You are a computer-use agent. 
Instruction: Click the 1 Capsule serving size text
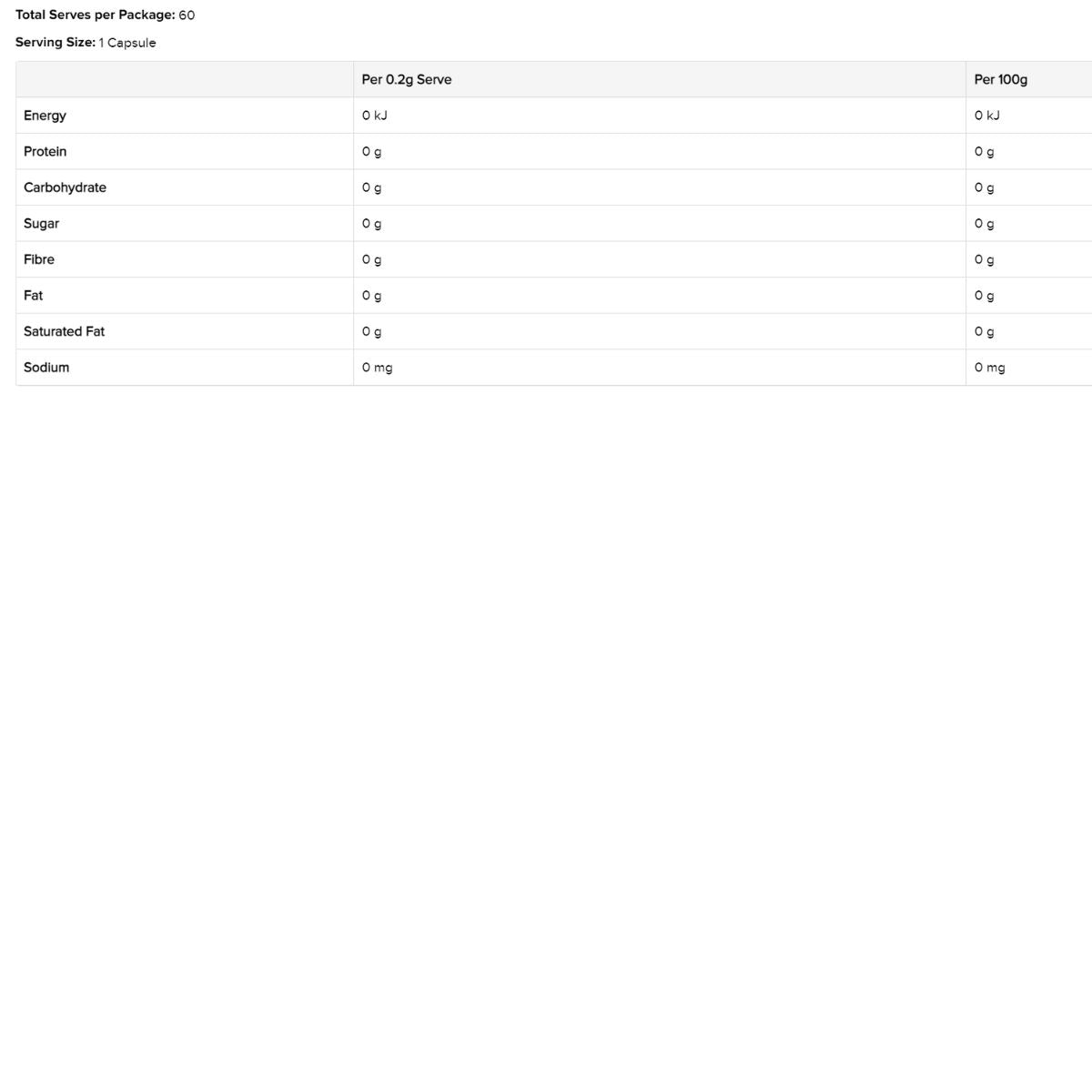(127, 43)
